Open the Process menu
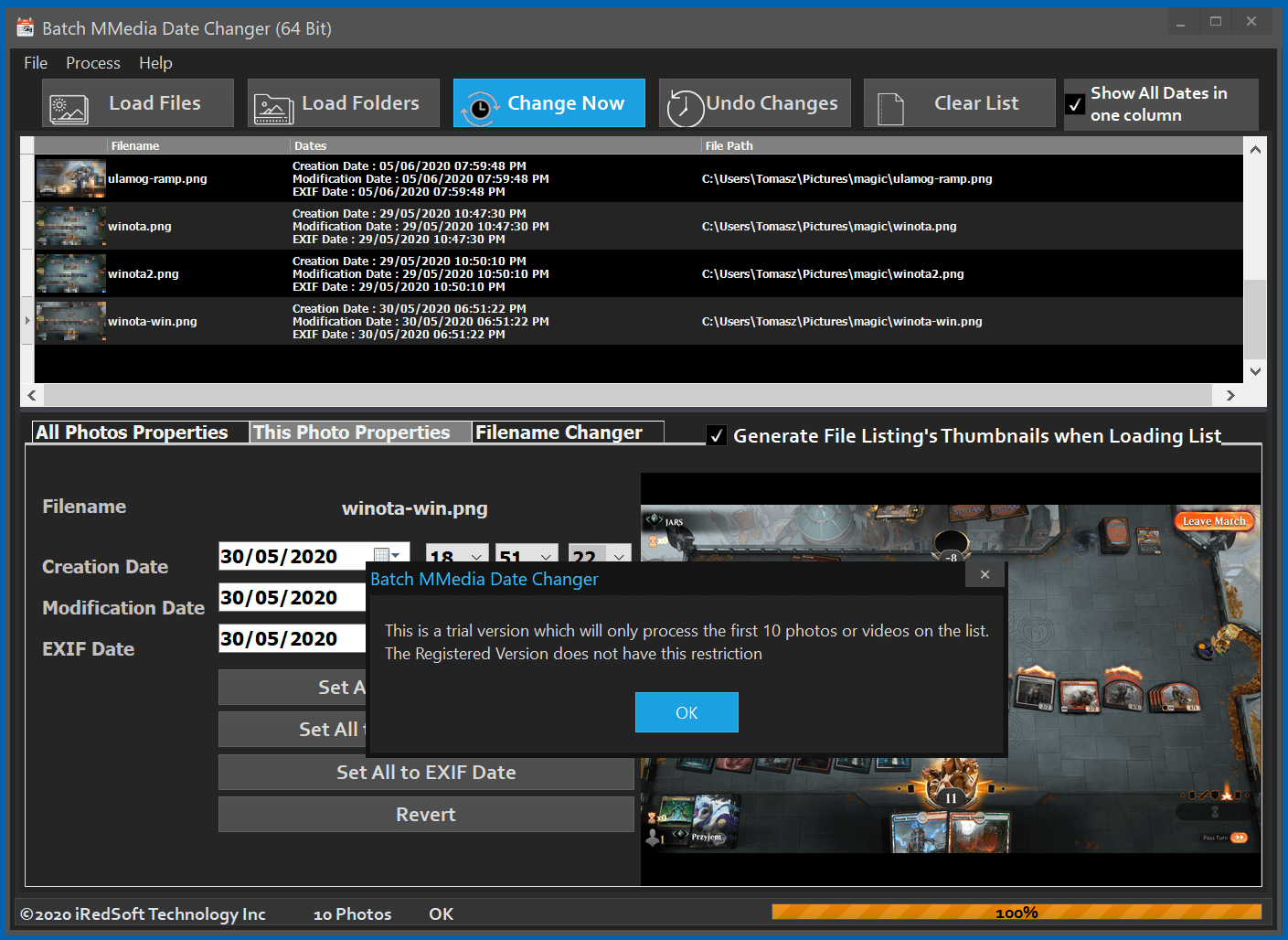Image resolution: width=1288 pixels, height=940 pixels. pos(93,63)
